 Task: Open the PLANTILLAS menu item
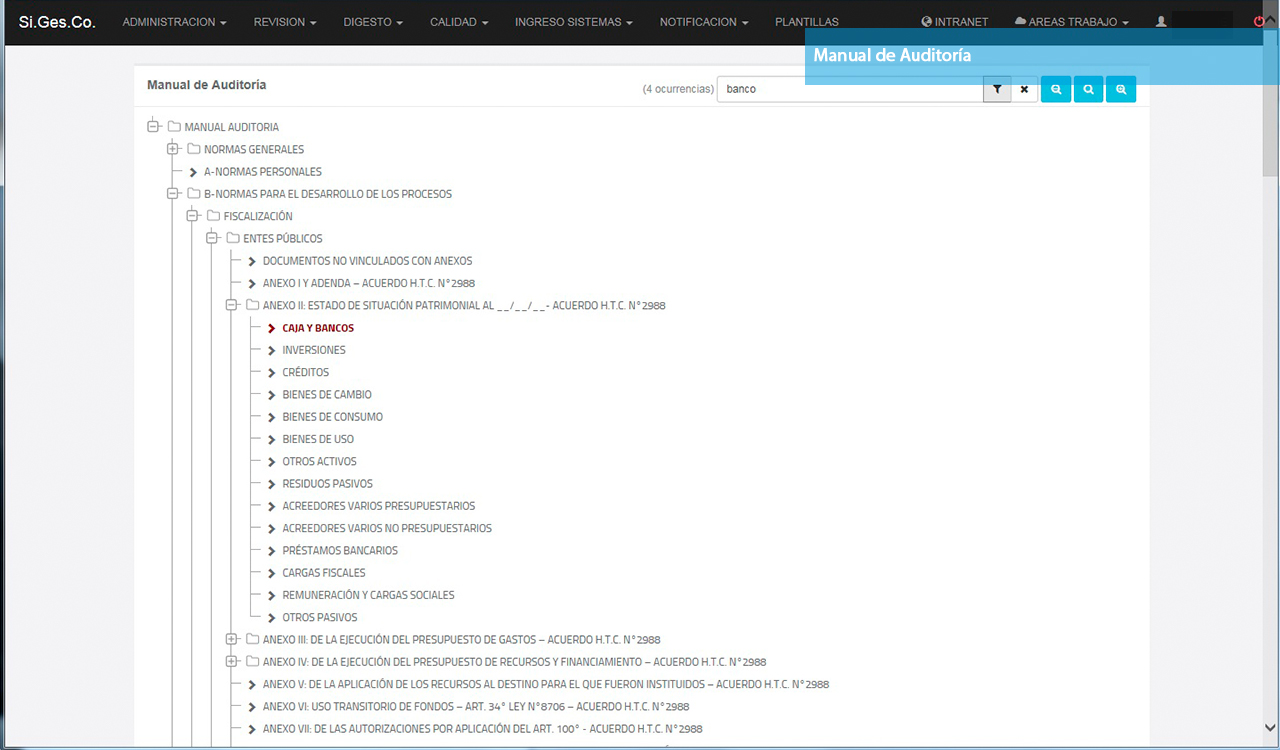point(806,22)
